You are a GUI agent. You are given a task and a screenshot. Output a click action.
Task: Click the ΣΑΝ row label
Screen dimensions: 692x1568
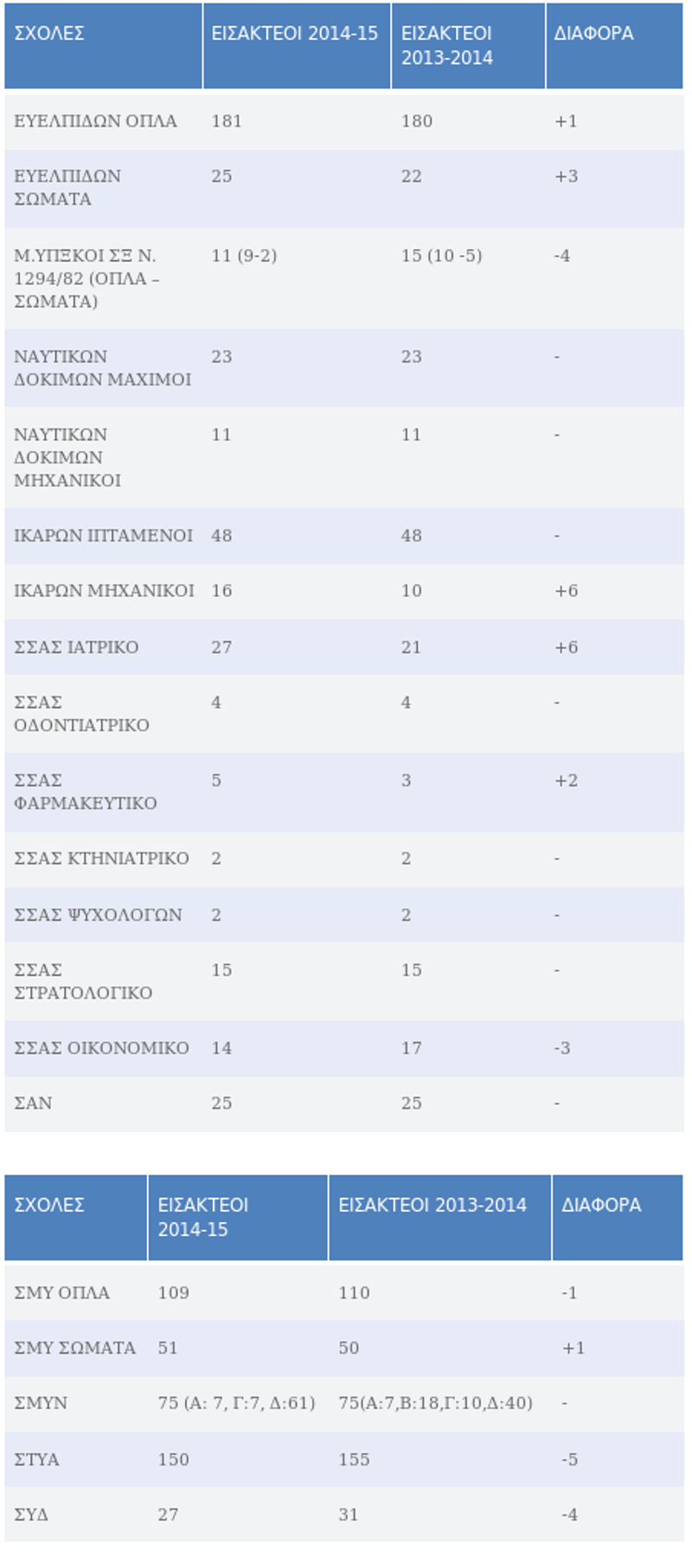click(33, 1104)
